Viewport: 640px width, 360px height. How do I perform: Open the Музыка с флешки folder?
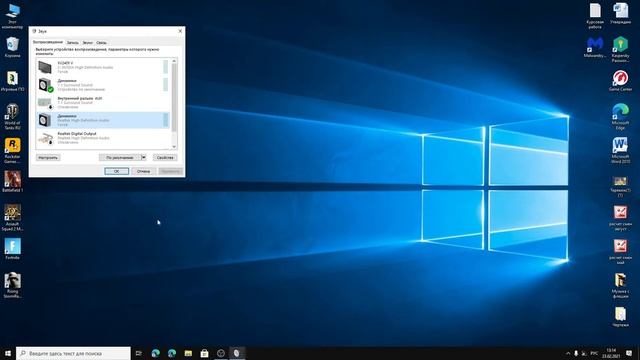coord(620,285)
